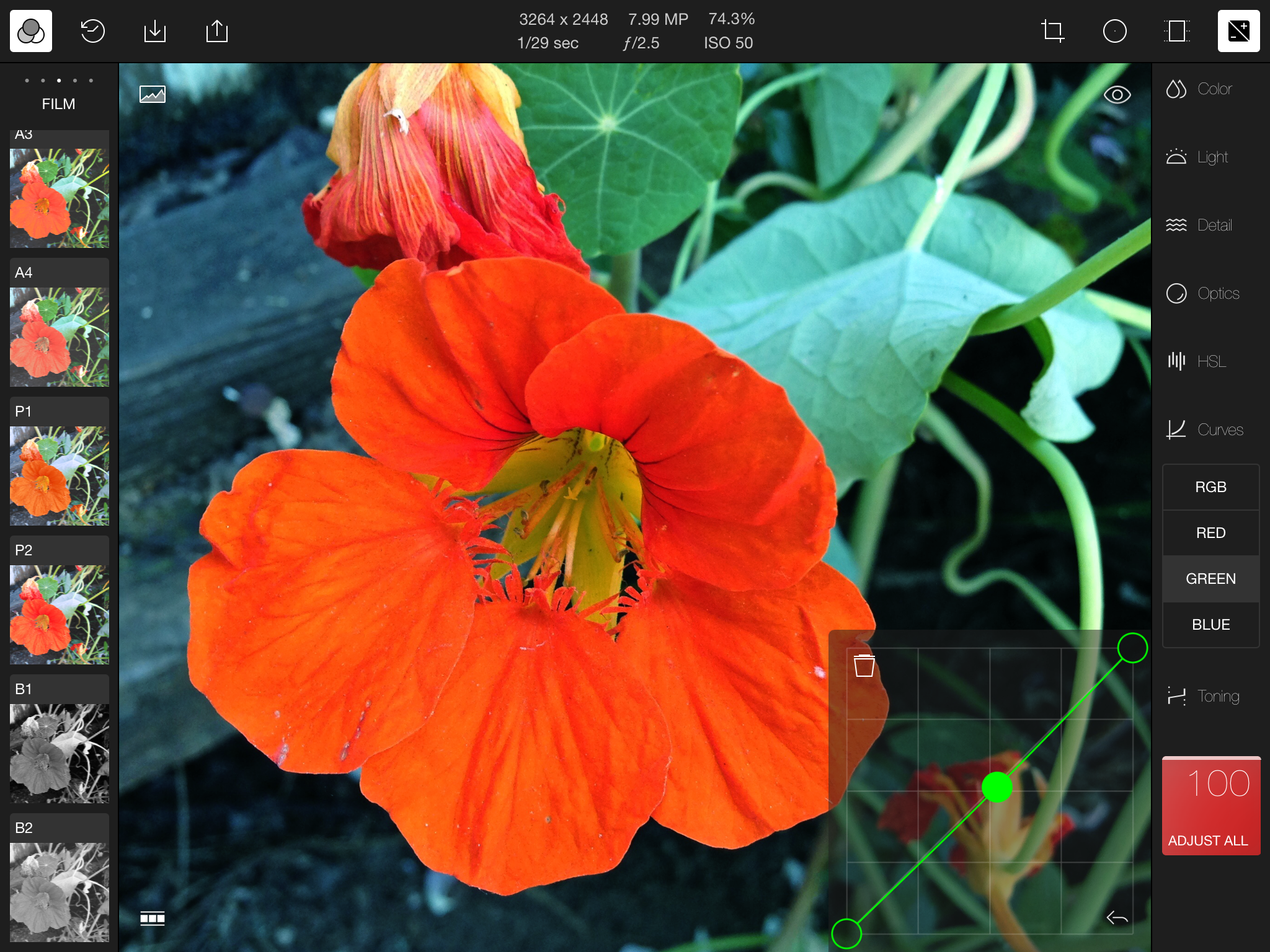Tap the 7.99 MP text
Screen dimensions: 1270x952
pos(658,19)
